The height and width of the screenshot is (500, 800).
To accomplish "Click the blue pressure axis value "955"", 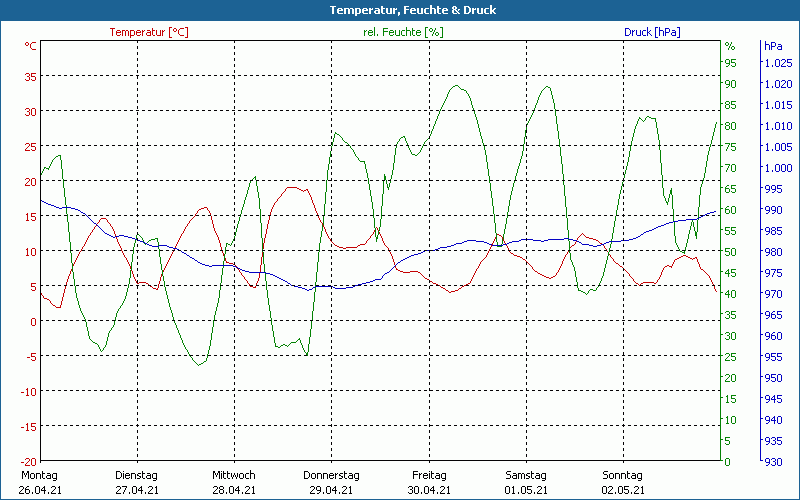I will [x=773, y=357].
